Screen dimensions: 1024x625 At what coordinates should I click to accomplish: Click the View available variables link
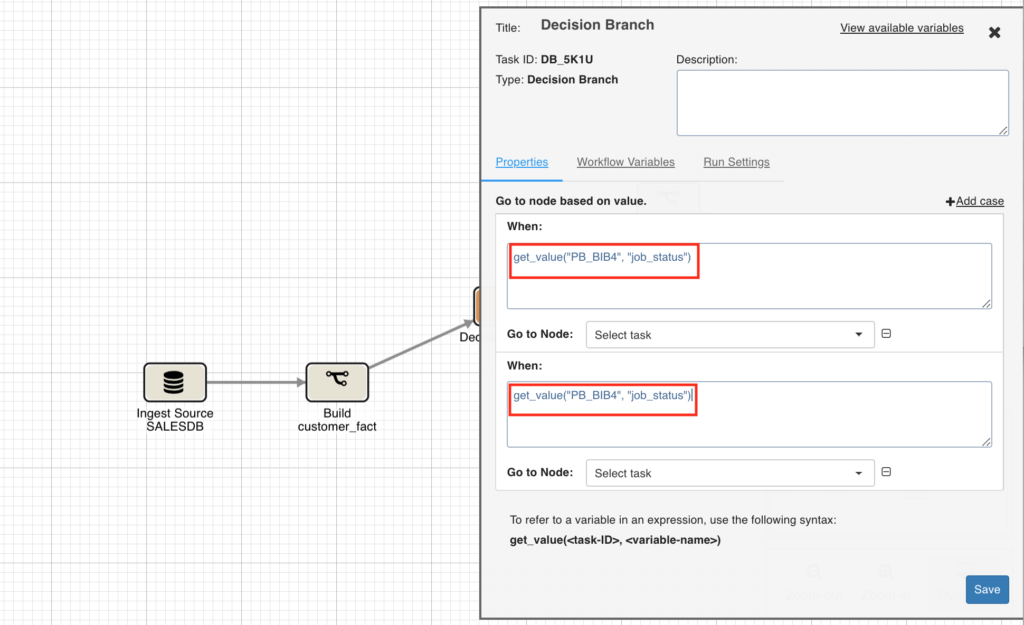901,28
